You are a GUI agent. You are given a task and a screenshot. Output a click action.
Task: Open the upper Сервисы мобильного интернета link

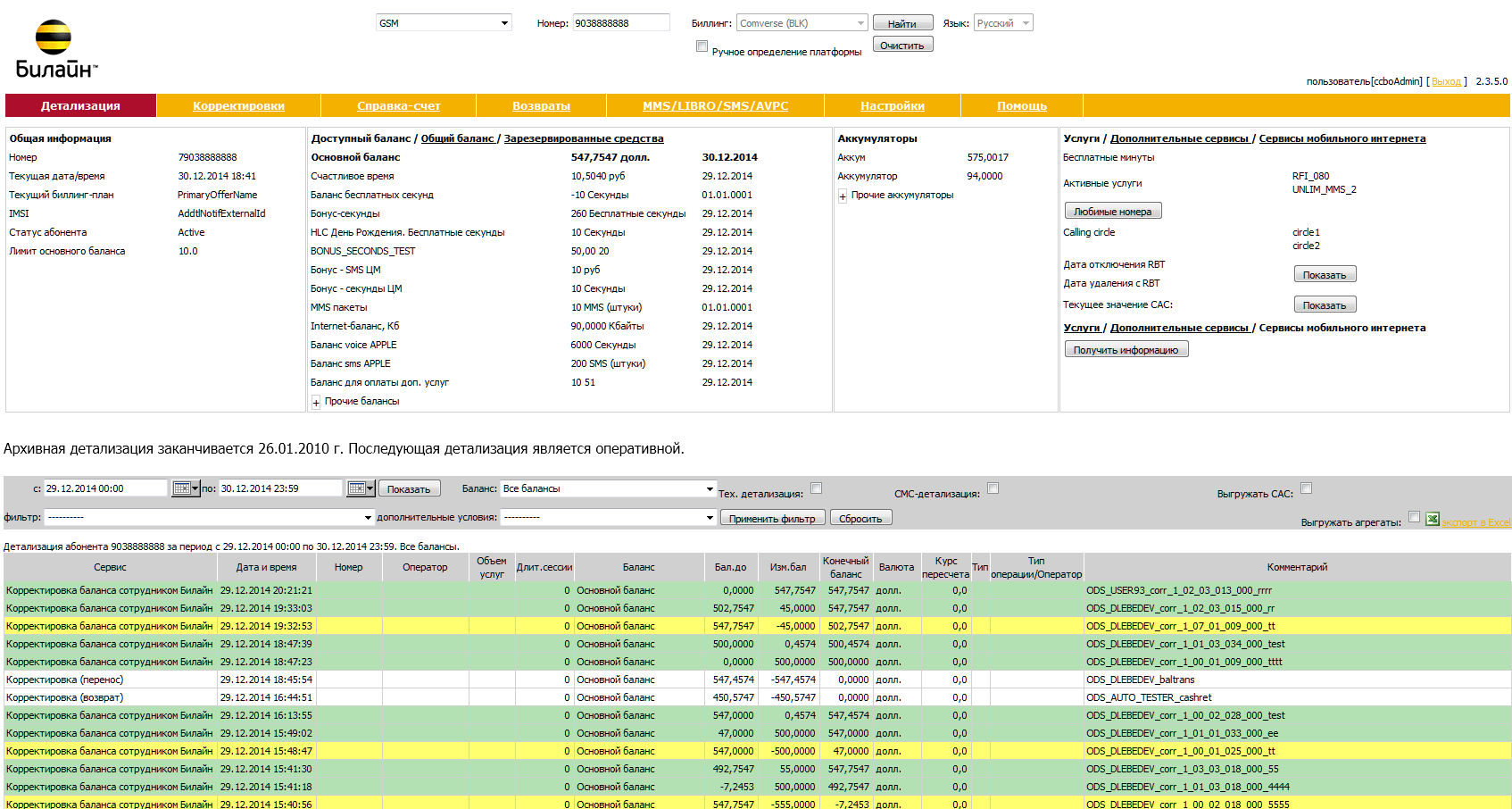tap(1342, 138)
